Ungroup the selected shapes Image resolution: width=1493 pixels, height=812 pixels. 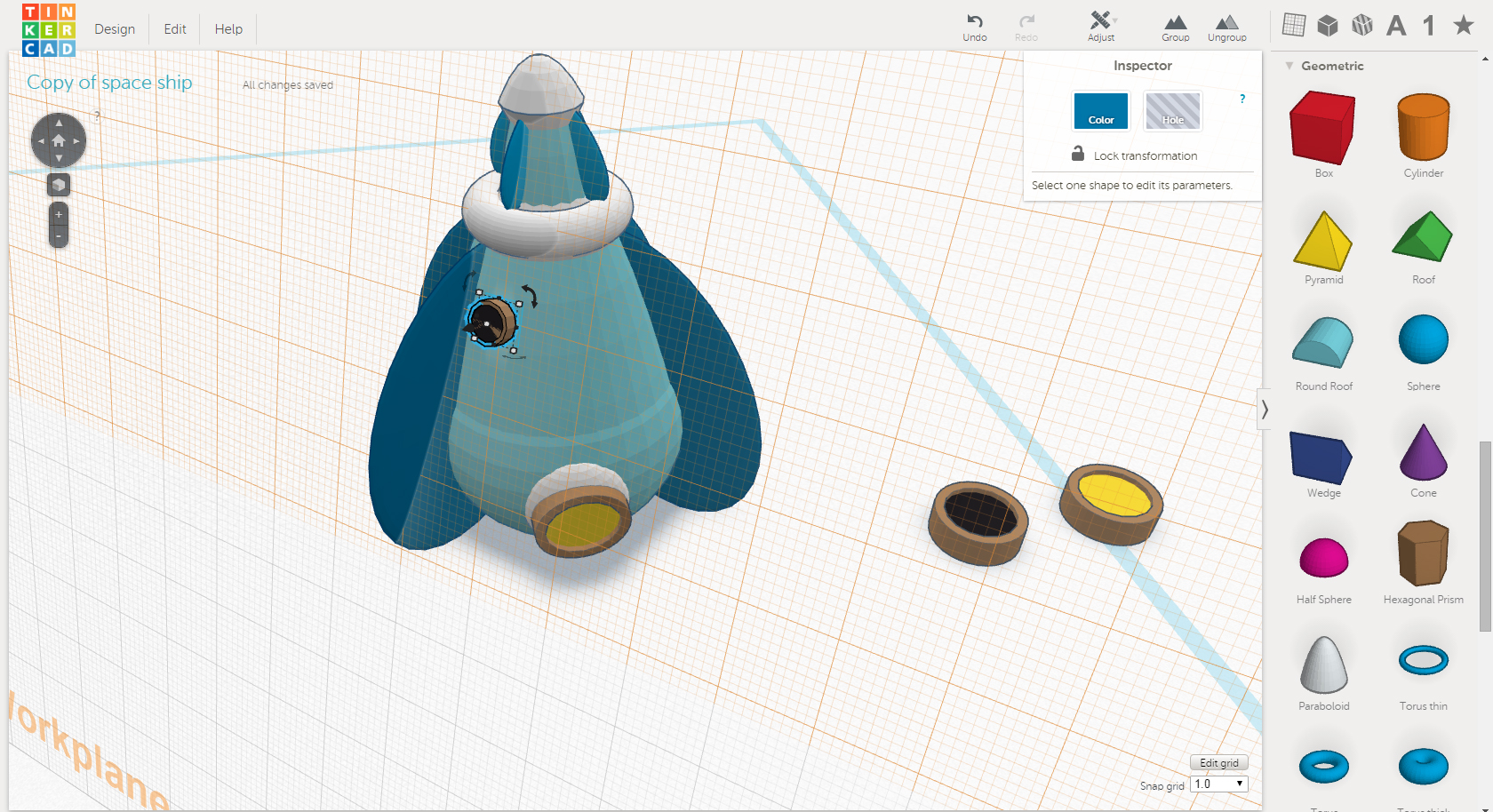pyautogui.click(x=1226, y=27)
